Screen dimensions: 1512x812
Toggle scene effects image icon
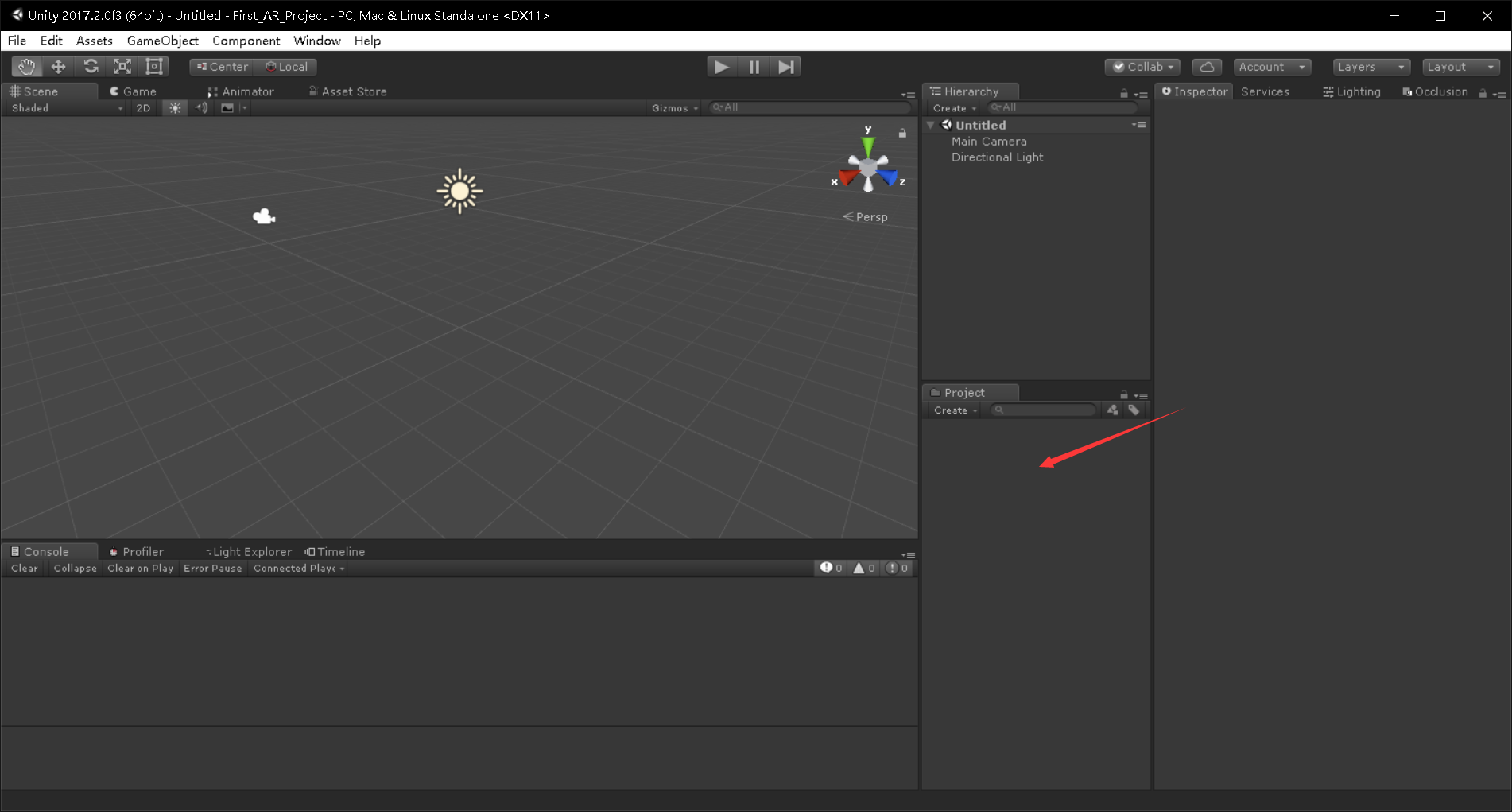(x=227, y=108)
